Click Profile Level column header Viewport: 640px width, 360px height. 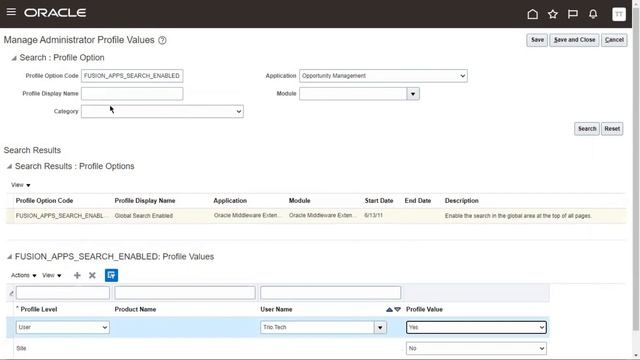click(39, 310)
